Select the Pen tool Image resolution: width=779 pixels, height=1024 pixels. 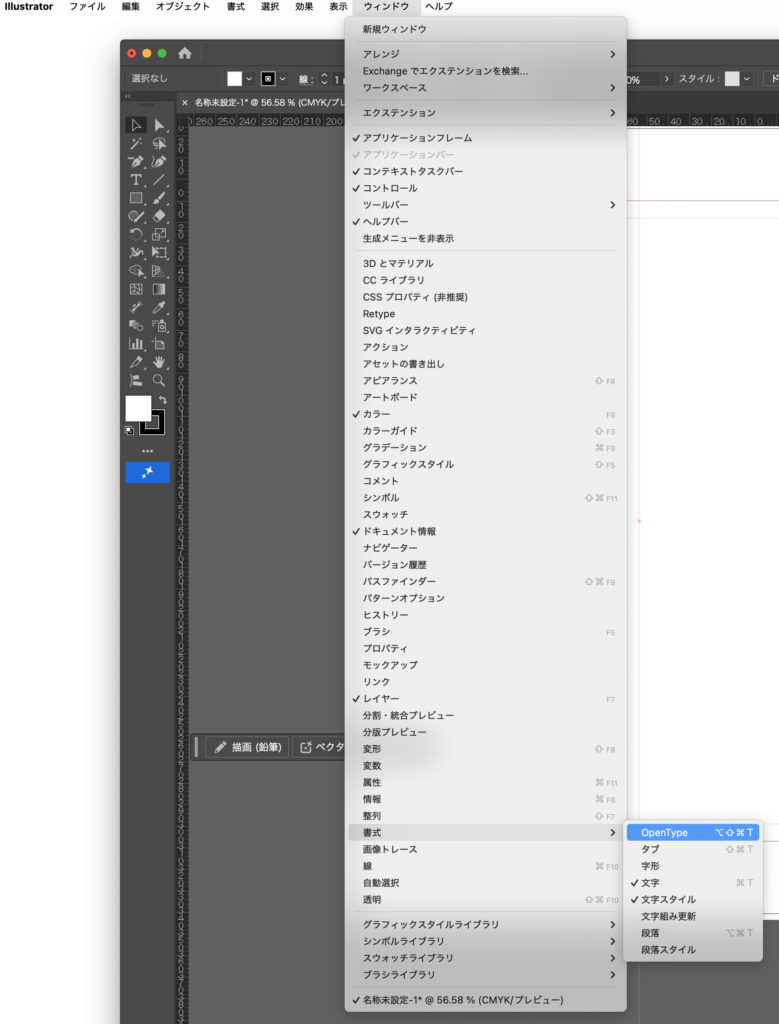(136, 161)
